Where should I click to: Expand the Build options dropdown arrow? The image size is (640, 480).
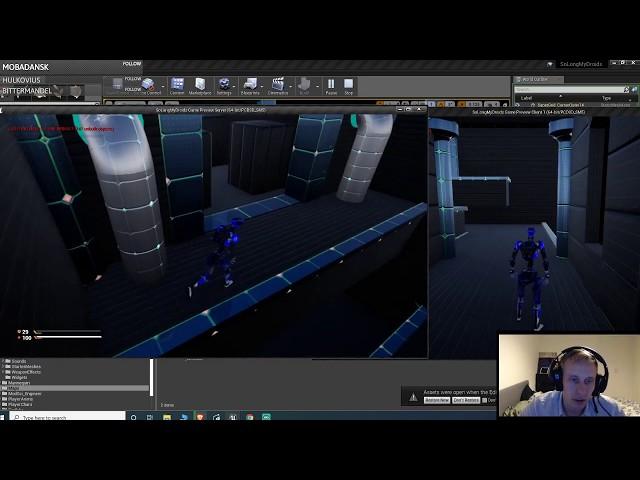[x=317, y=87]
